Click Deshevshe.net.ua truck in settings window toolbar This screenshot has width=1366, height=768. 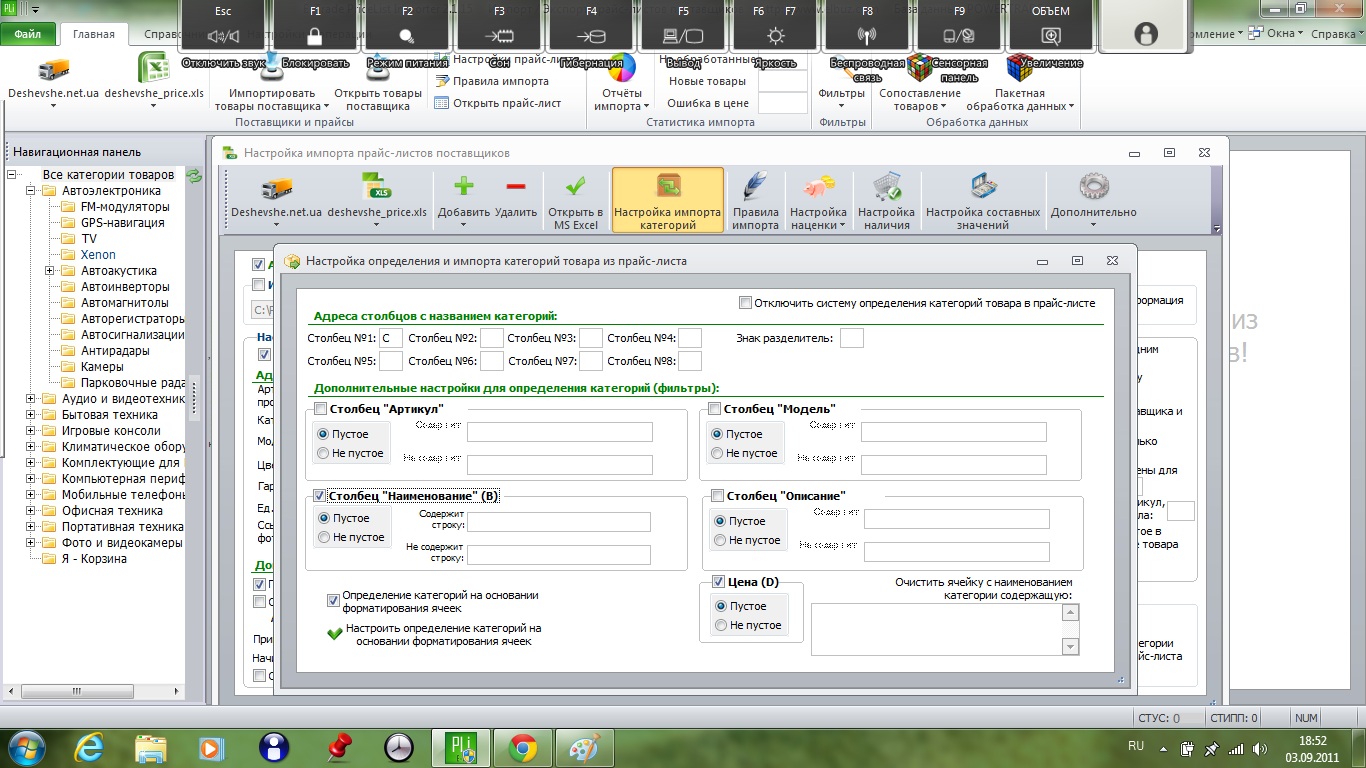pos(276,188)
